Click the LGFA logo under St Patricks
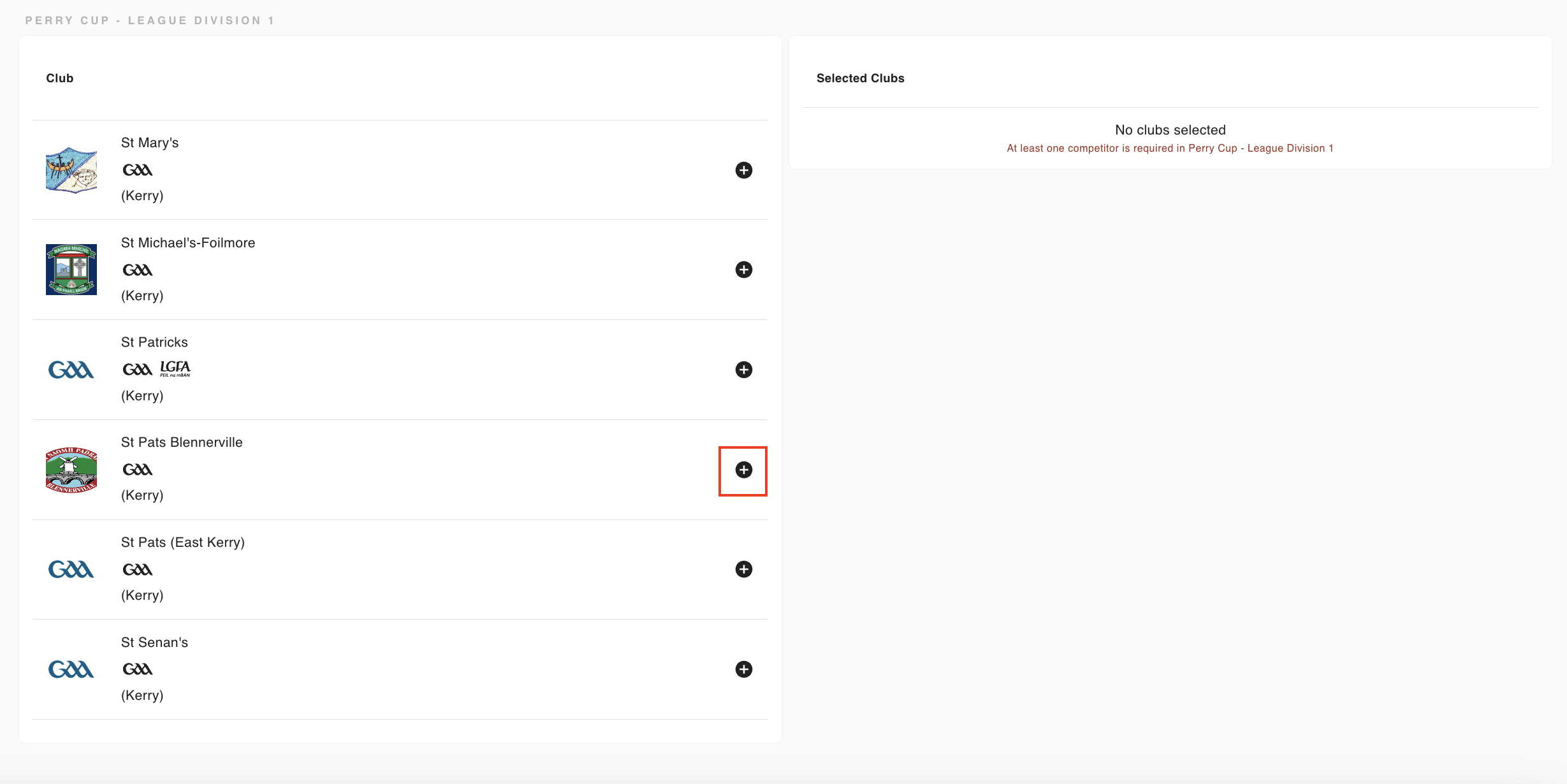The width and height of the screenshot is (1567, 784). coord(175,369)
